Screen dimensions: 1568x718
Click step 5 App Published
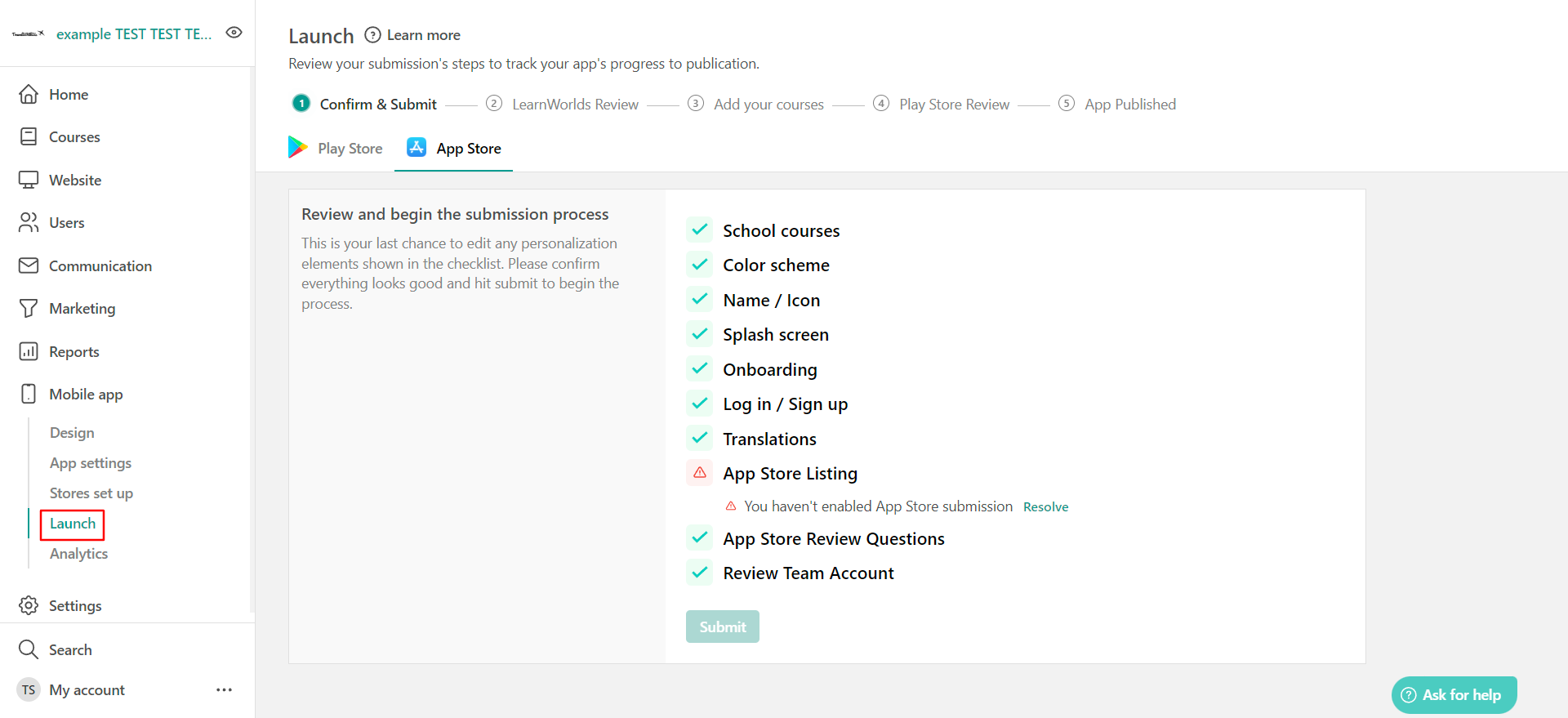coord(1117,104)
